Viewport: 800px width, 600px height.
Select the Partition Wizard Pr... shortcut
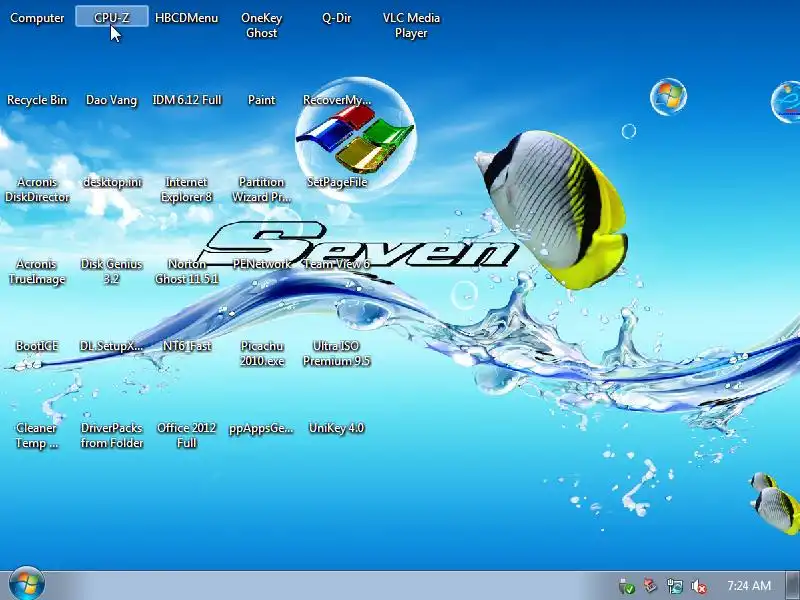262,189
